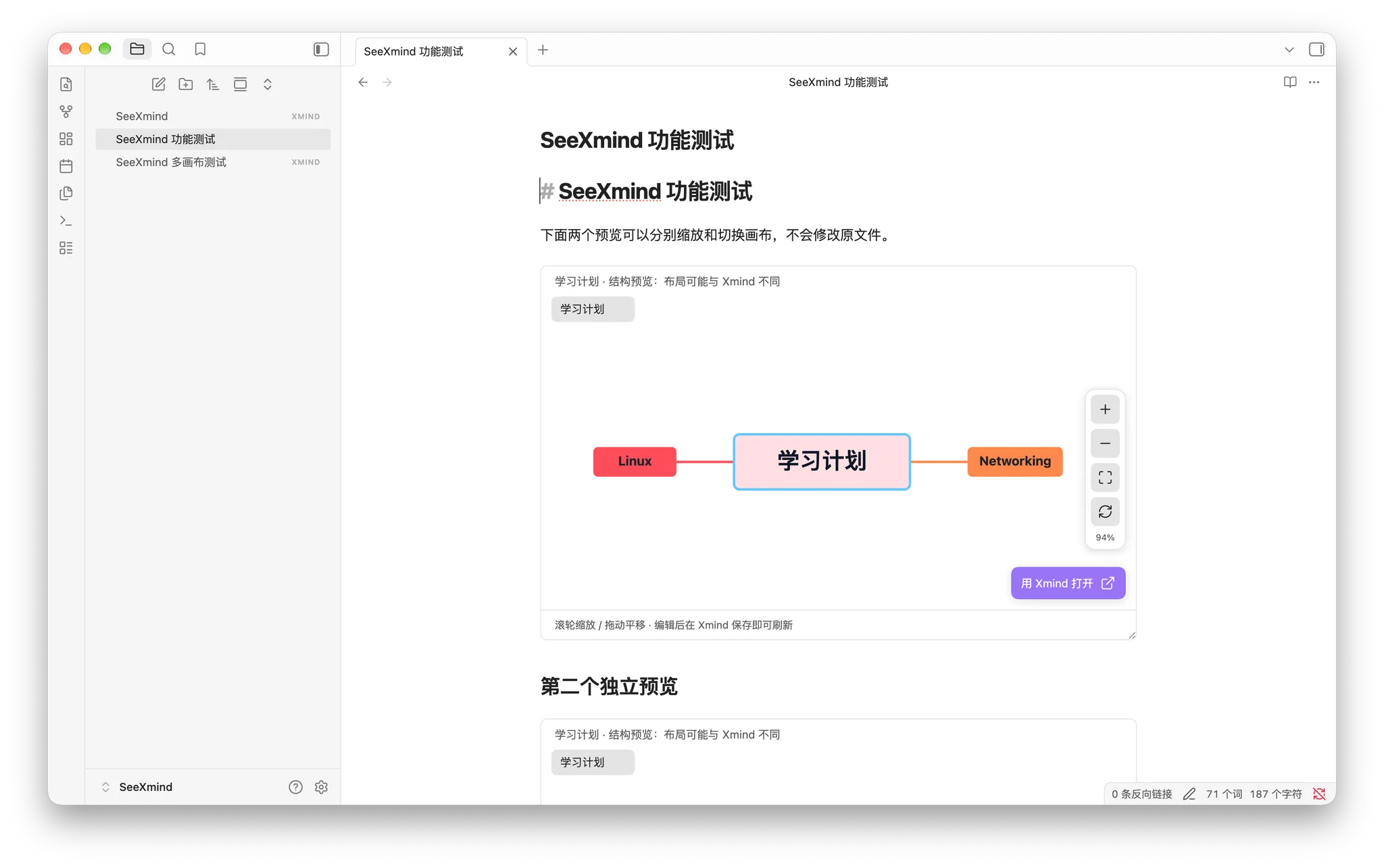This screenshot has height=868, width=1384.
Task: Zoom out the mind map preview
Action: pyautogui.click(x=1105, y=443)
